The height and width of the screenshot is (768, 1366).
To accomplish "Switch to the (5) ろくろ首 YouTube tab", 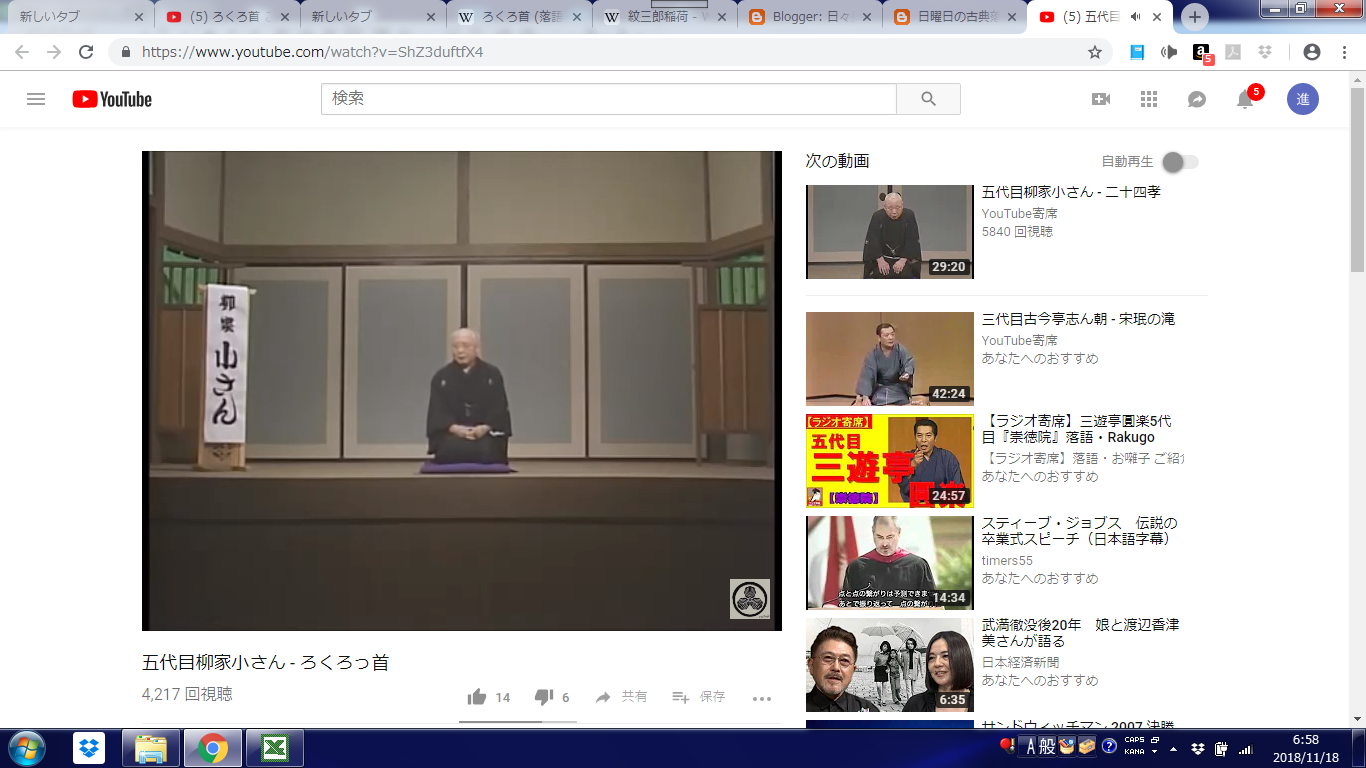I will pos(228,17).
